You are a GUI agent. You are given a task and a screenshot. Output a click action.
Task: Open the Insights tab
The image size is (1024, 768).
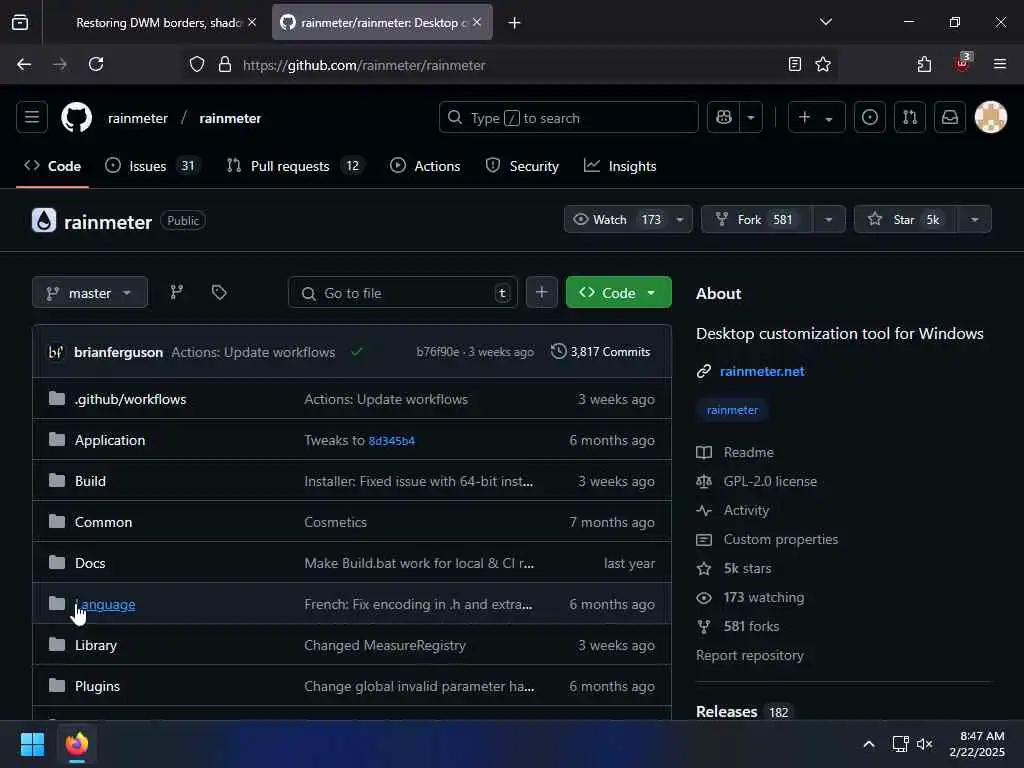(620, 166)
